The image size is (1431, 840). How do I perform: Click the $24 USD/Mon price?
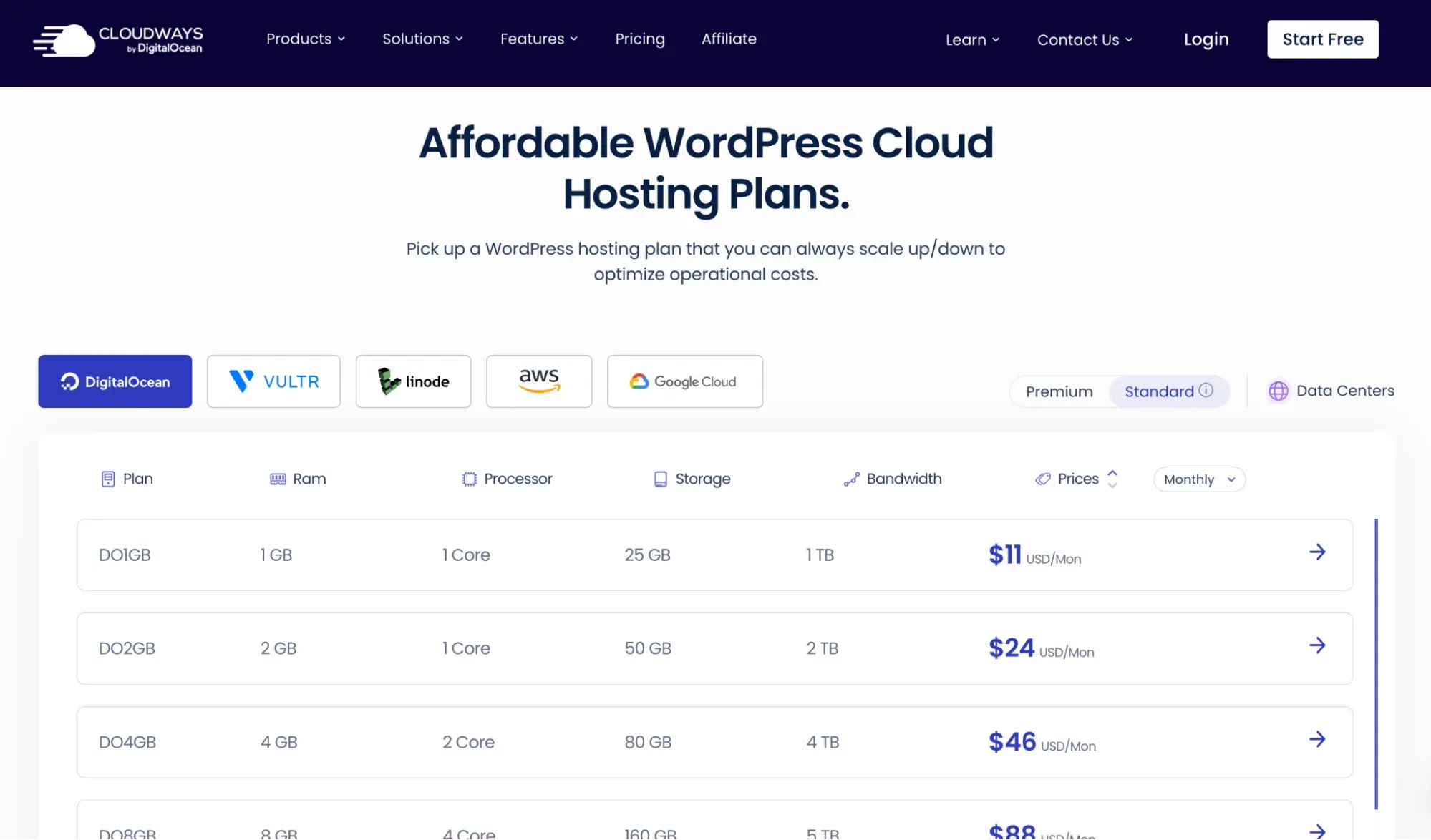coord(1041,648)
